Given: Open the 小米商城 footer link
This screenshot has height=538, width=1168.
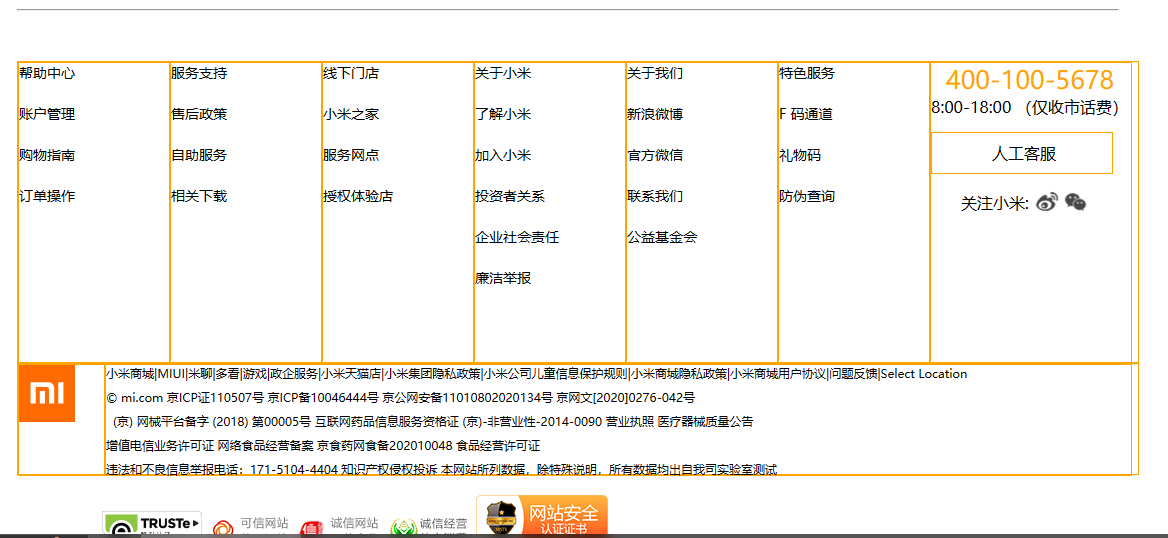Looking at the screenshot, I should 130,374.
